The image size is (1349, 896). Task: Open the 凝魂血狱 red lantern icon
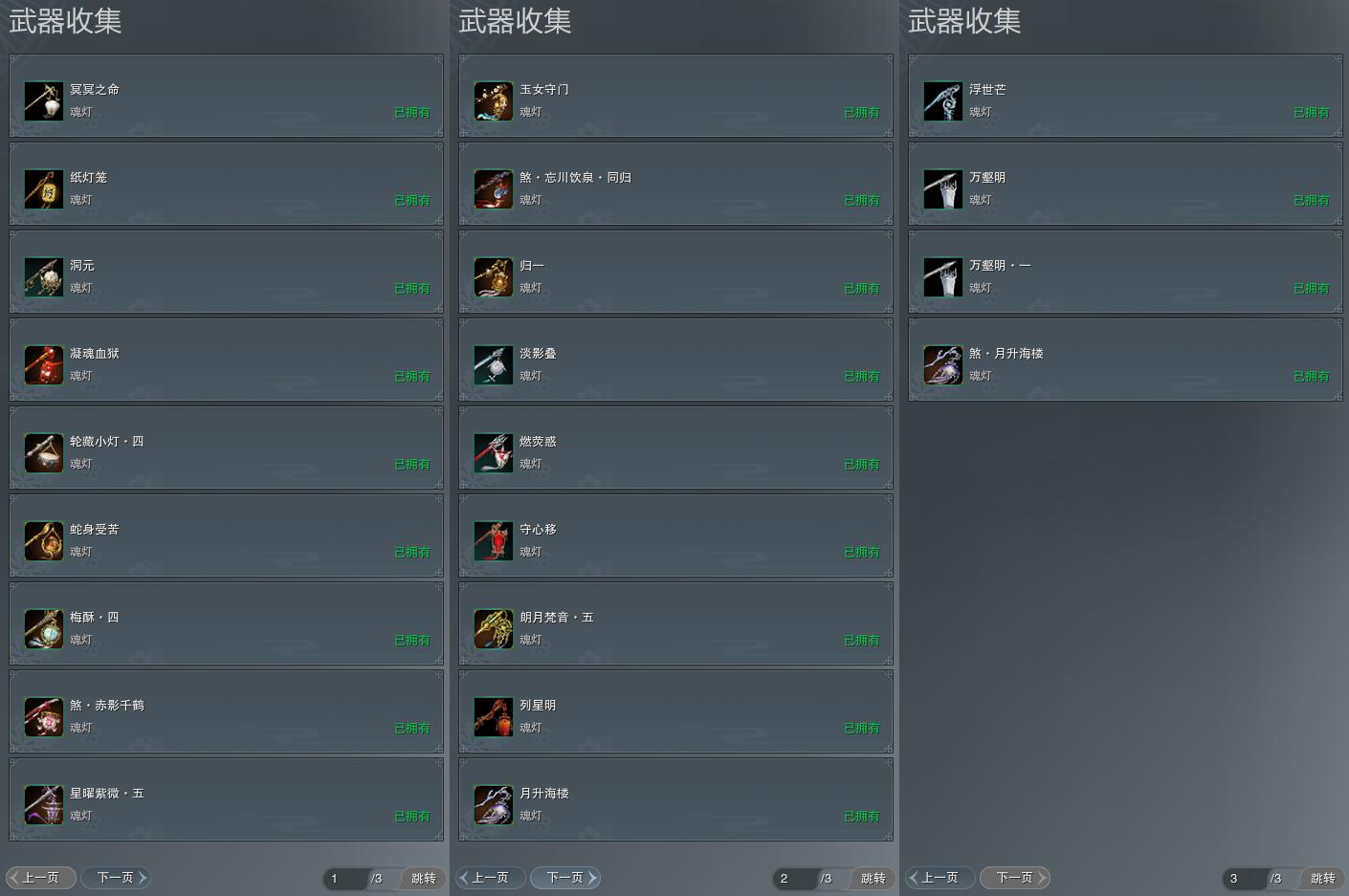pos(44,365)
